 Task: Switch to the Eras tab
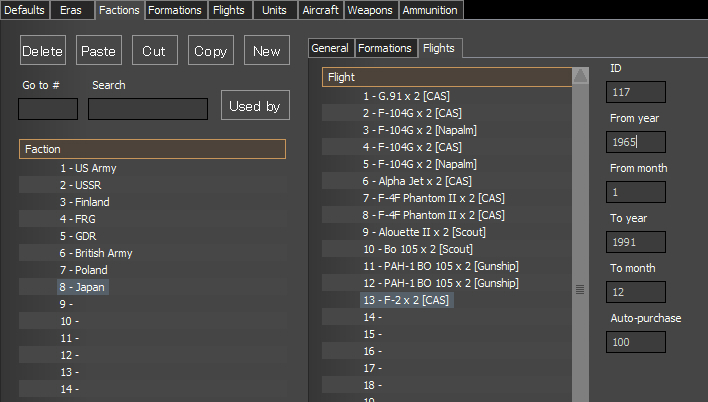point(71,10)
